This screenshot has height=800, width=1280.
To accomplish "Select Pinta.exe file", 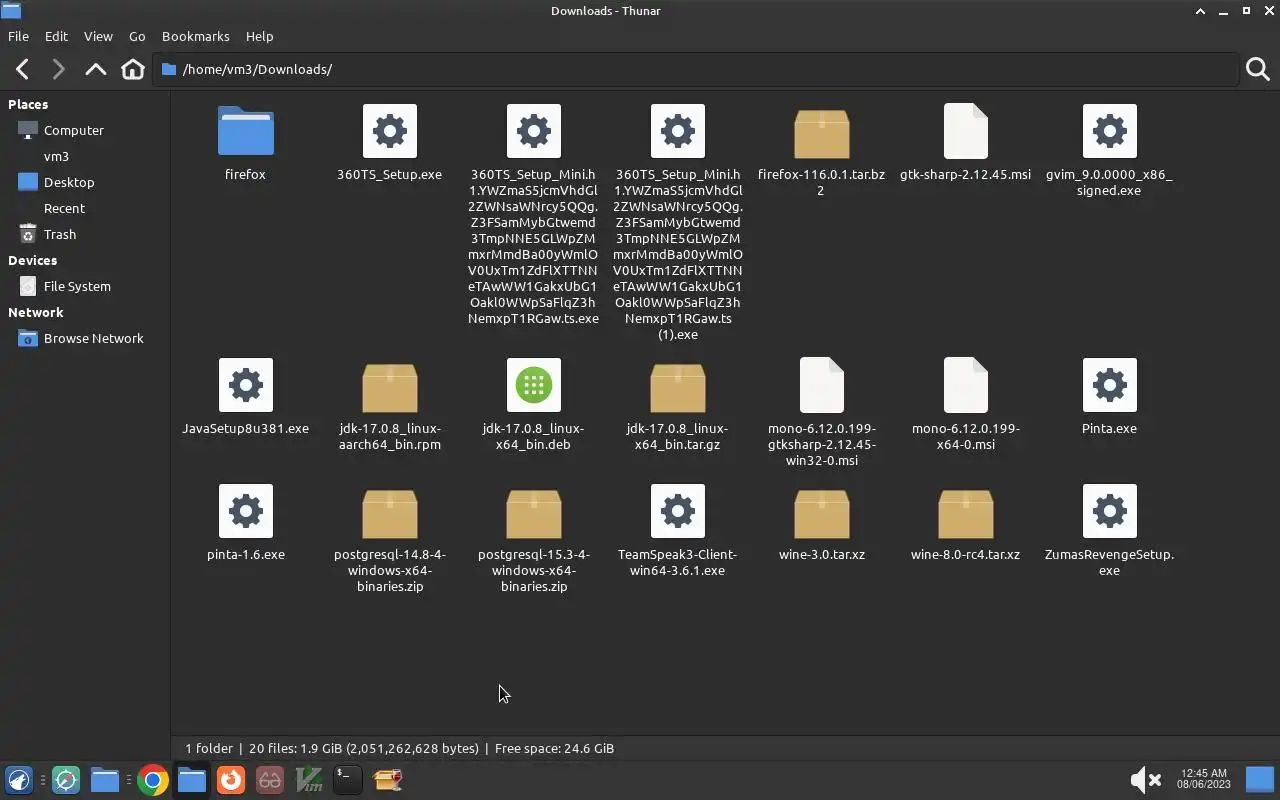I will click(x=1109, y=385).
